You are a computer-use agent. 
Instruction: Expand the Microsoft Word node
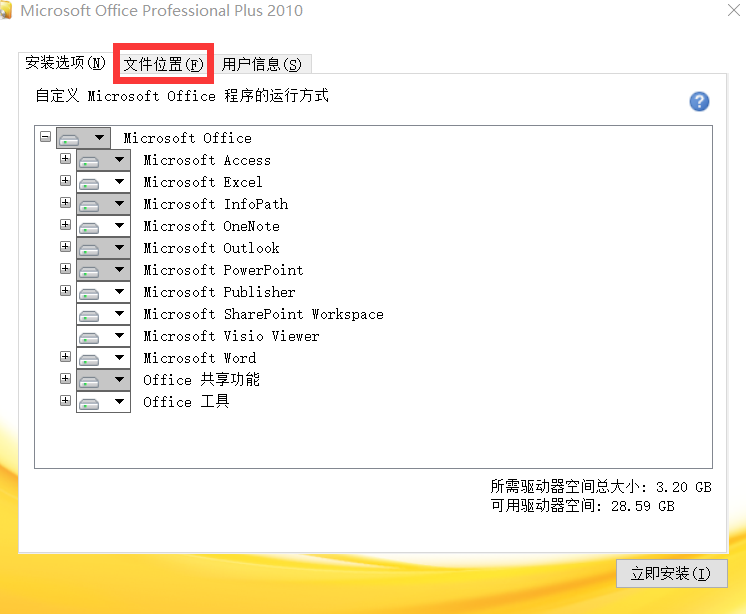(x=65, y=357)
